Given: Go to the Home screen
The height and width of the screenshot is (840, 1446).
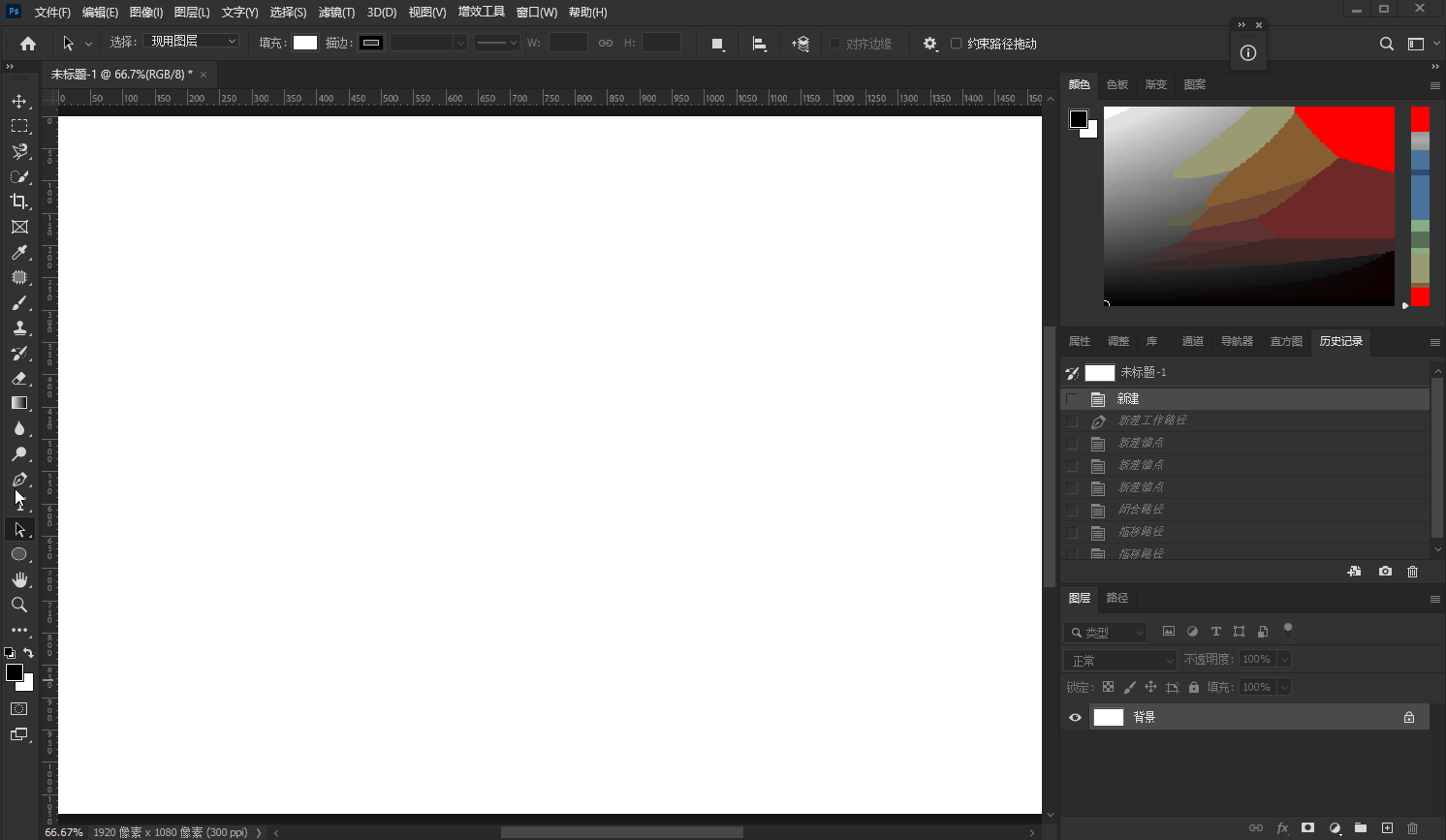Looking at the screenshot, I should (28, 44).
